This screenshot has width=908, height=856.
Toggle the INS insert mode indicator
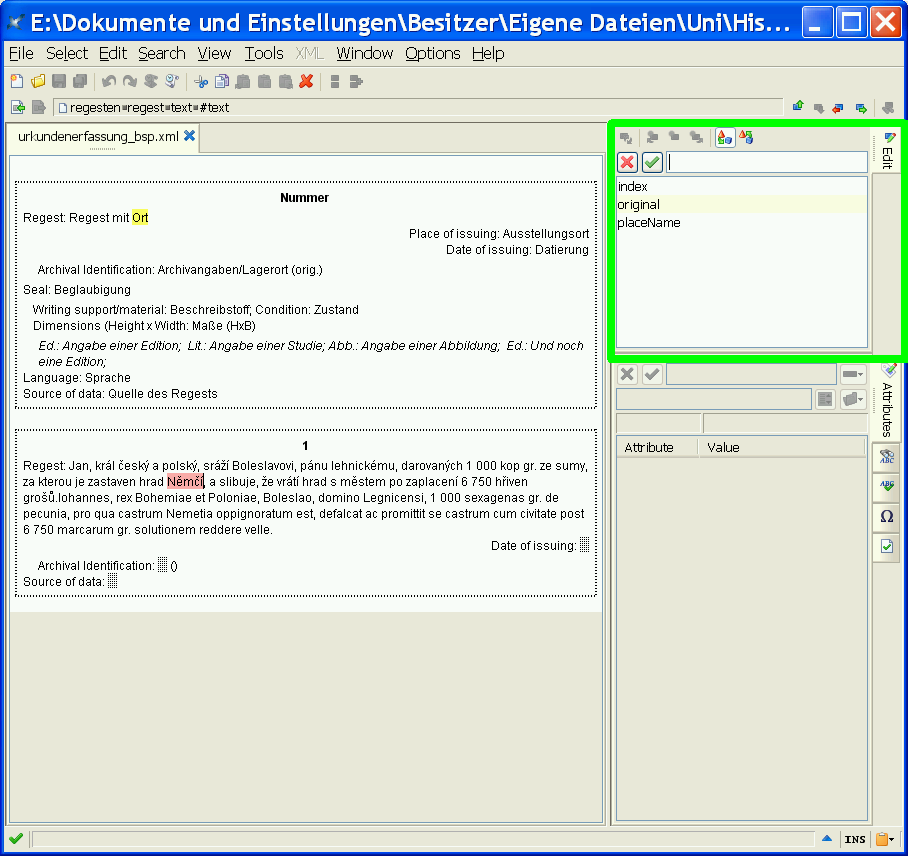point(855,839)
